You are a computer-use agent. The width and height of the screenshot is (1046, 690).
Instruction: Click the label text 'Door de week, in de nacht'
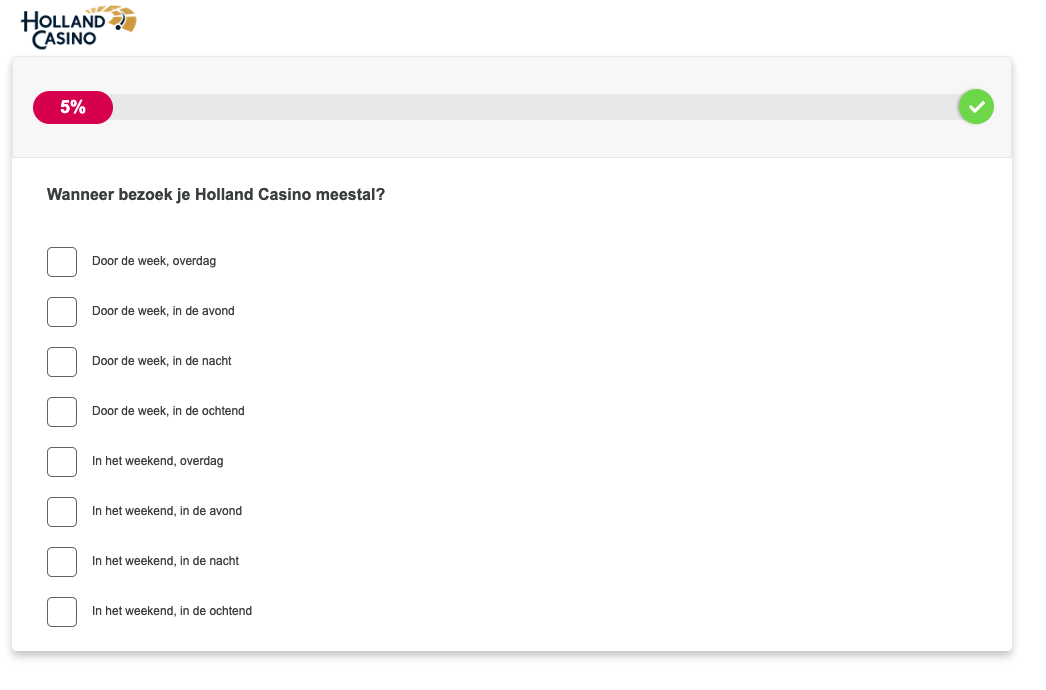161,361
